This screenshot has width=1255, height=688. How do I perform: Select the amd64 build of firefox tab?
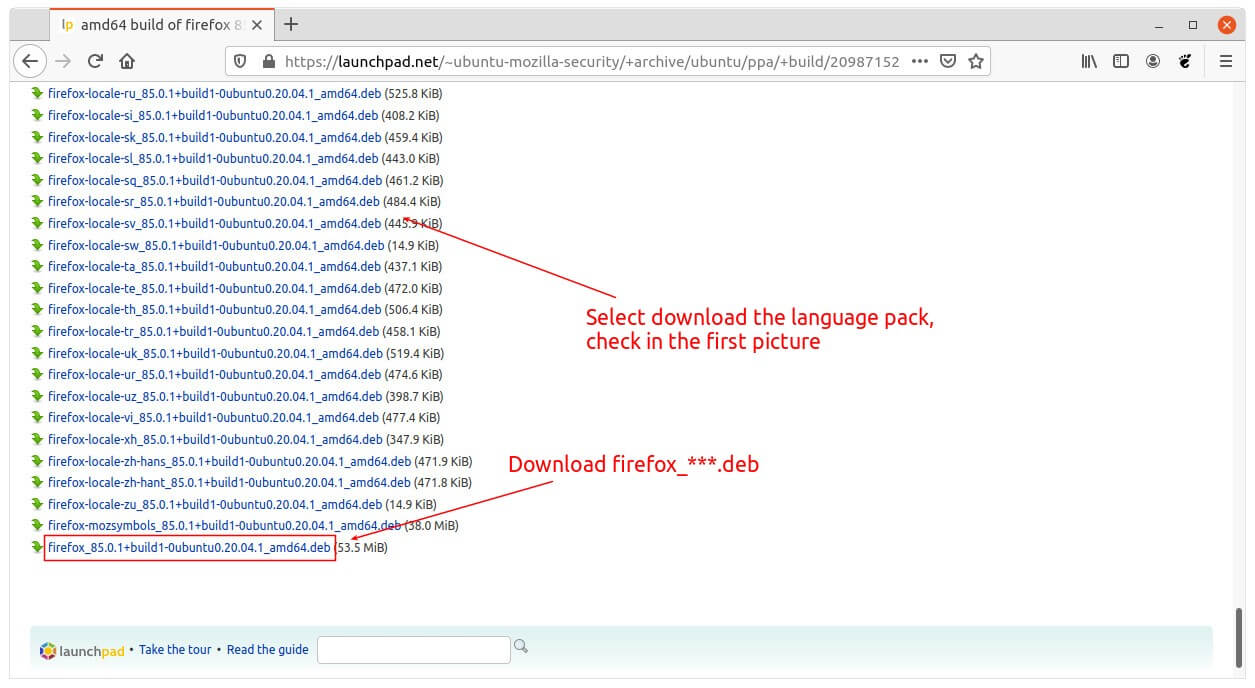(x=160, y=24)
